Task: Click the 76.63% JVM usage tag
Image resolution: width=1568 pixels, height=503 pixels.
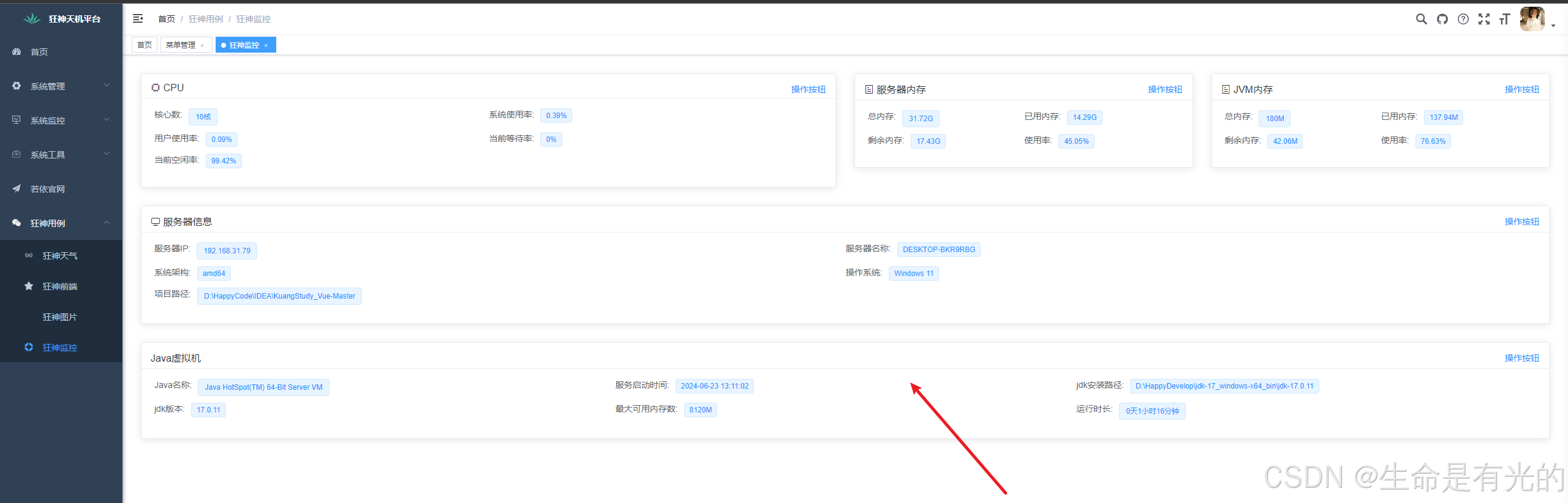Action: click(1433, 141)
